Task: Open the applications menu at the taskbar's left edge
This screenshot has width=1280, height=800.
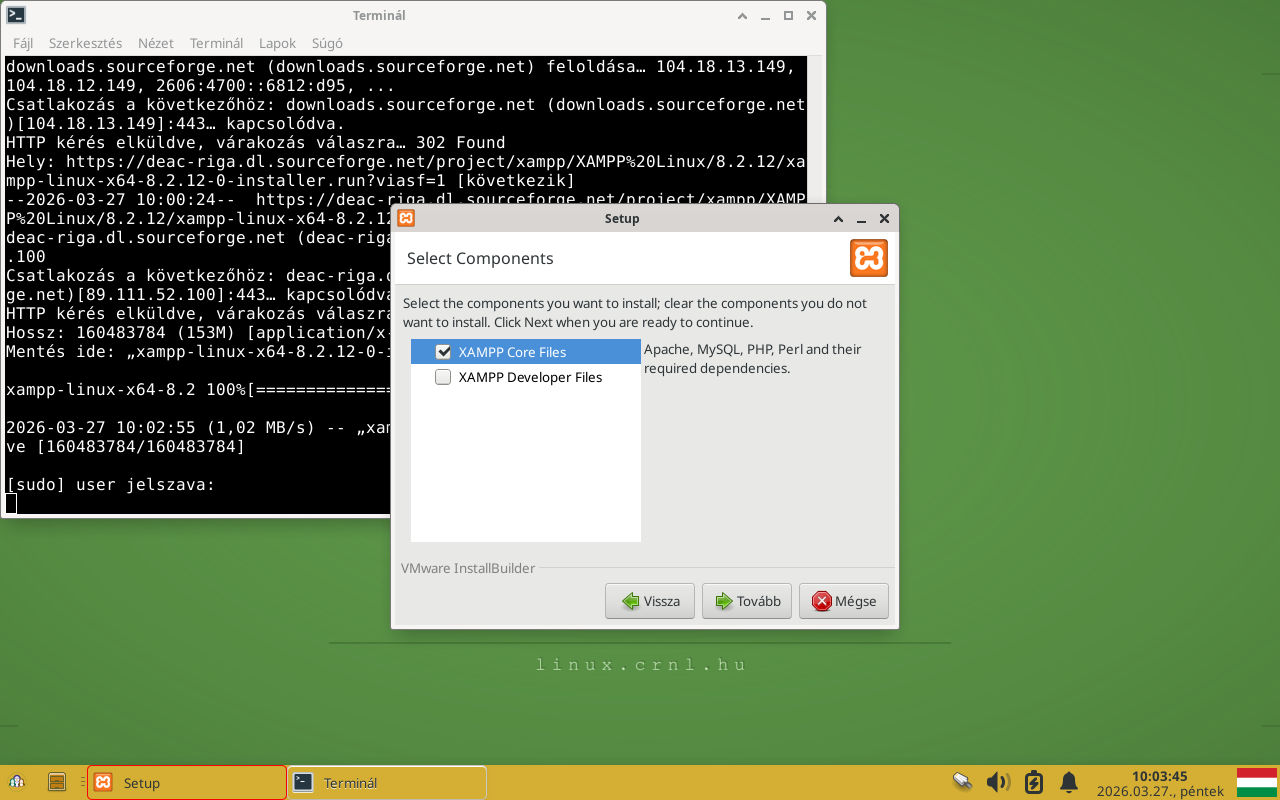Action: (17, 781)
